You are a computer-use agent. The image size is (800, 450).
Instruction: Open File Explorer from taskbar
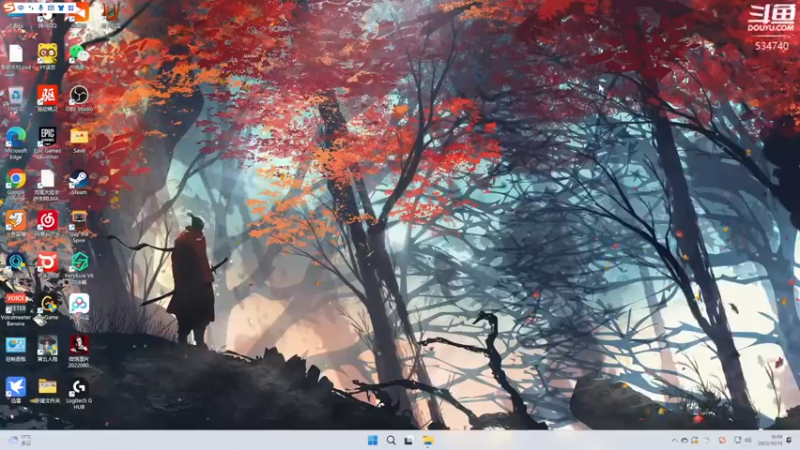click(x=428, y=440)
